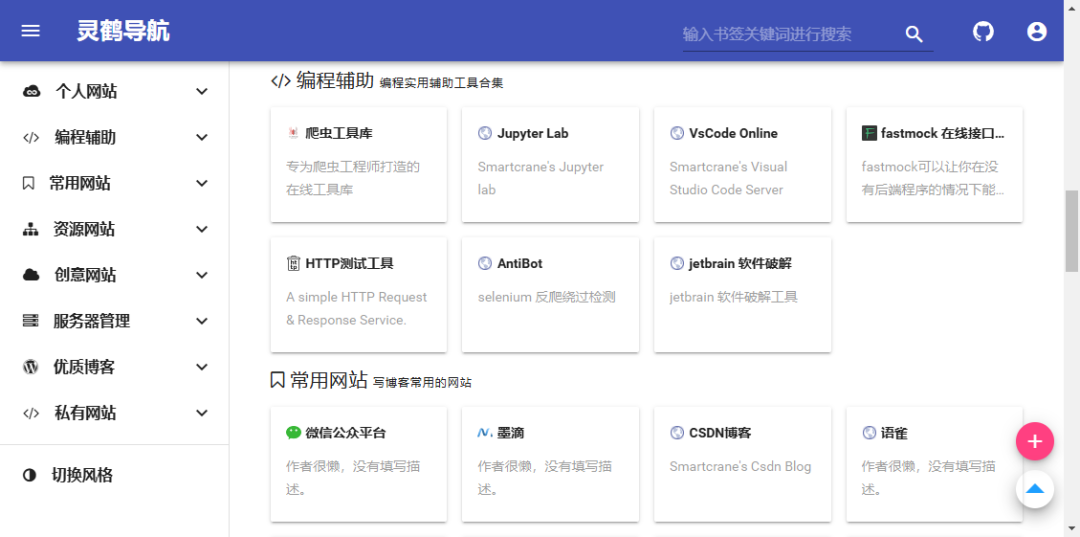
Task: Click the 私有网站 code icon in sidebar
Action: pyautogui.click(x=31, y=414)
